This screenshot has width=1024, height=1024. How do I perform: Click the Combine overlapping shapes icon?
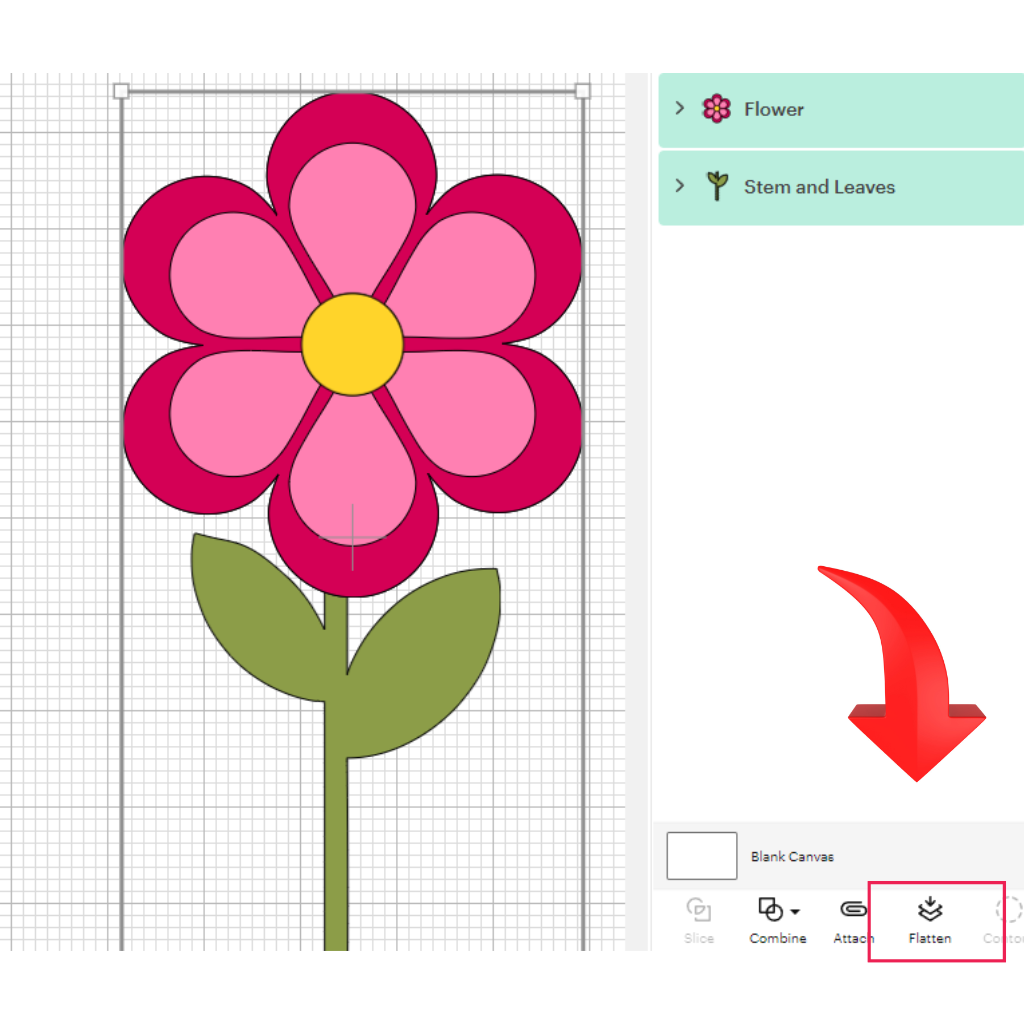[x=770, y=909]
